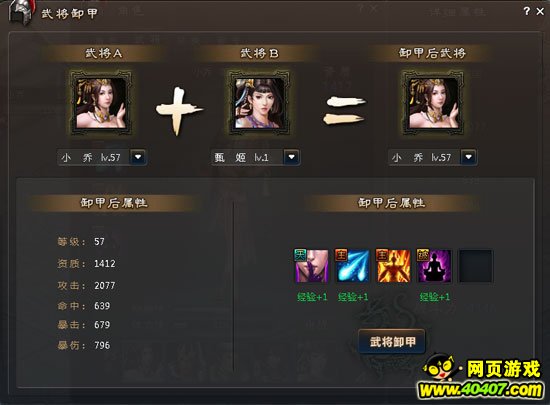Click the purple meditation 被 skill icon

pyautogui.click(x=434, y=266)
